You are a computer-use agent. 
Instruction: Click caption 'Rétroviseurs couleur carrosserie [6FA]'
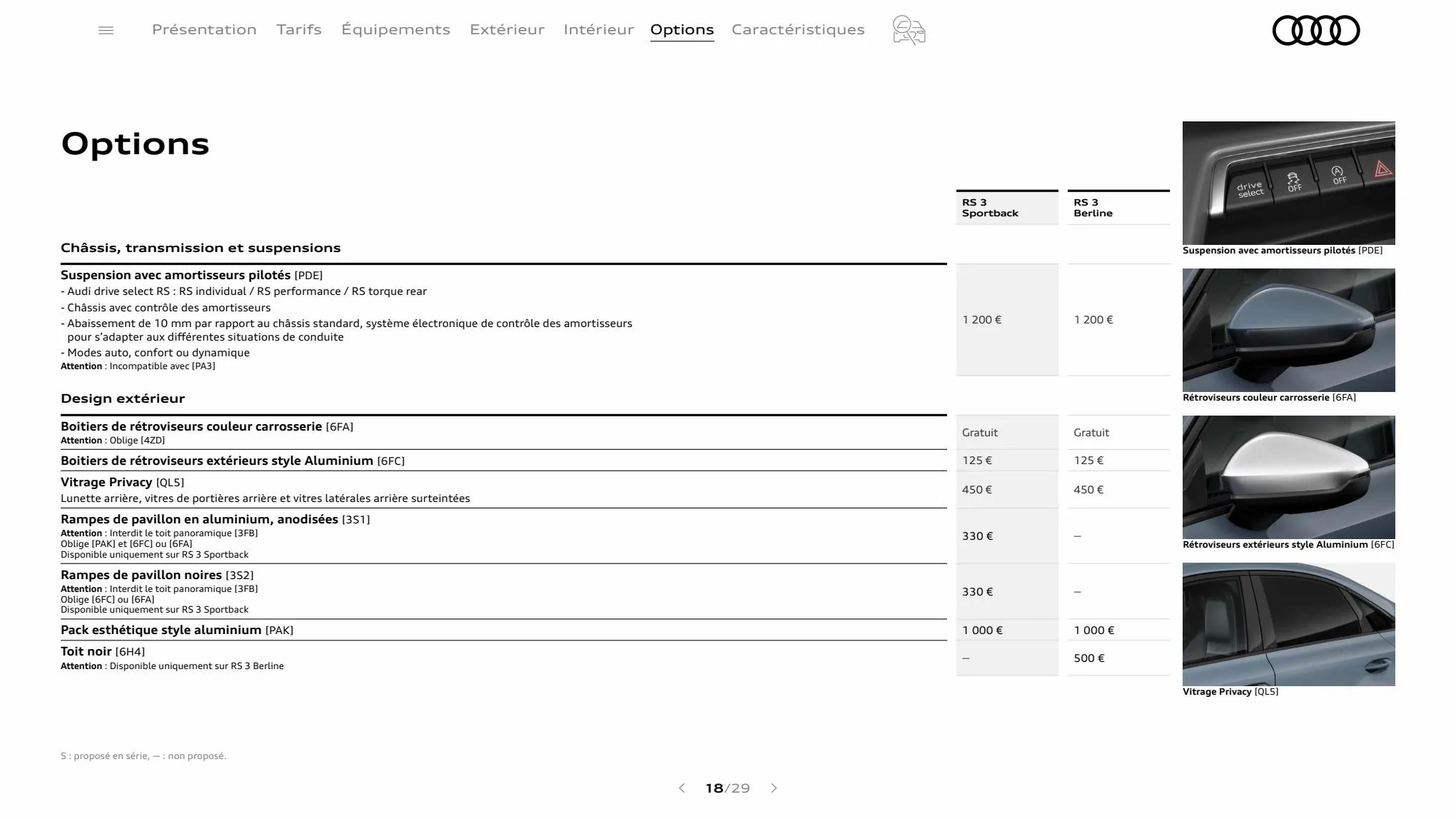(1269, 398)
